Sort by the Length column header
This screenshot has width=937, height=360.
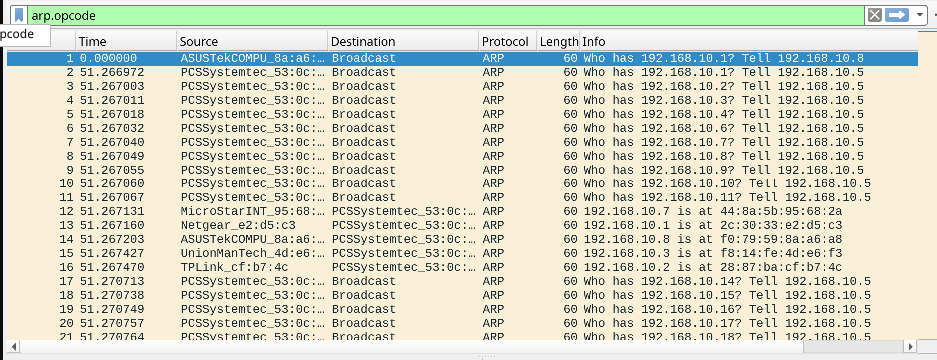tap(558, 42)
